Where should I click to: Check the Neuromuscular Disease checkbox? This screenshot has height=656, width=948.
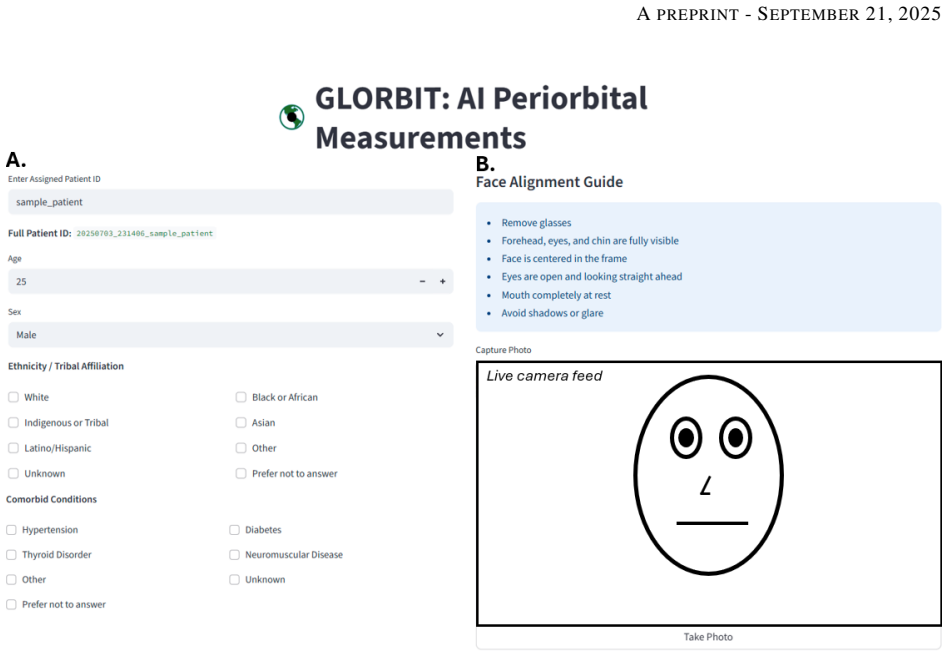click(x=234, y=554)
